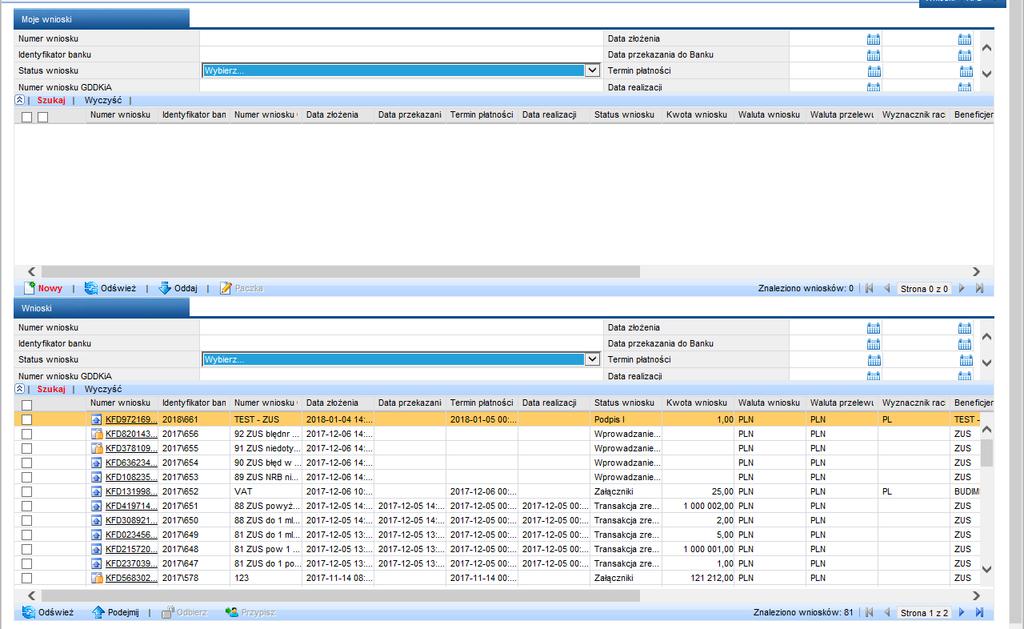Select the Moje wnioski tab header
Screen dimensions: 1024x629
tap(101, 19)
